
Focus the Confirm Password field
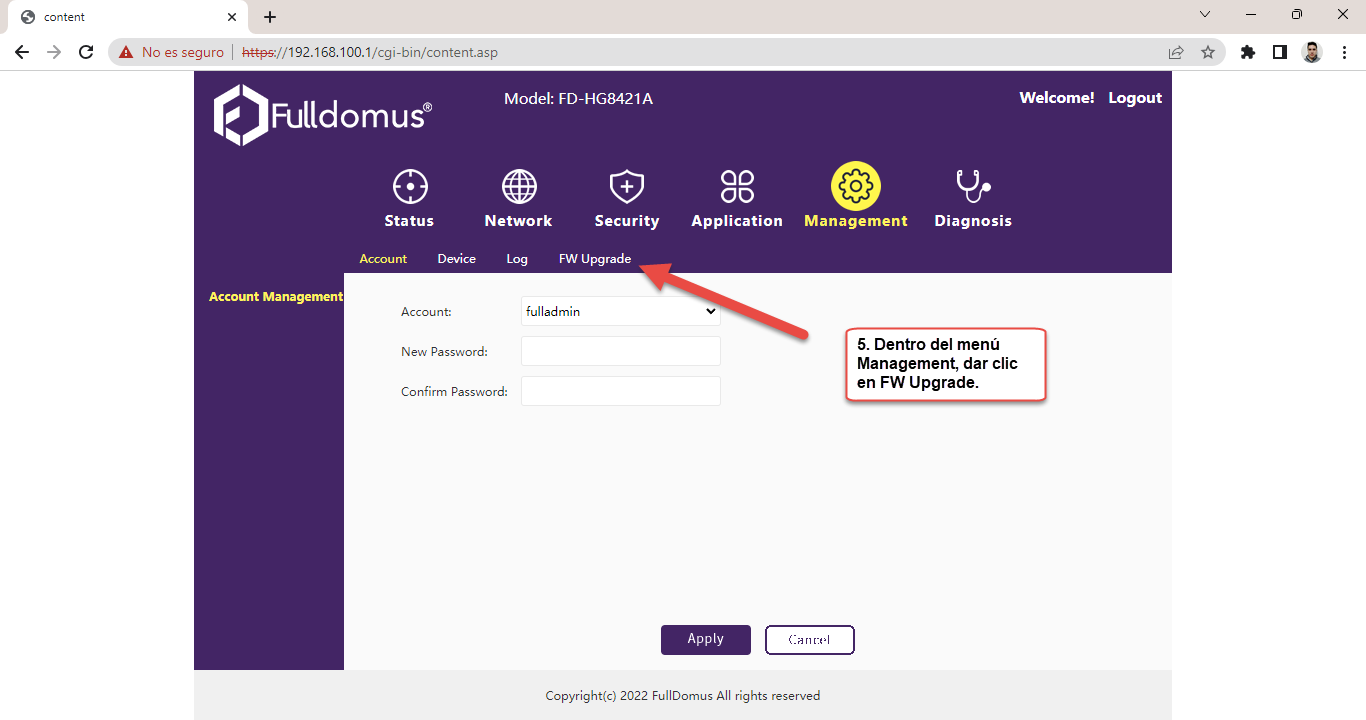[621, 391]
